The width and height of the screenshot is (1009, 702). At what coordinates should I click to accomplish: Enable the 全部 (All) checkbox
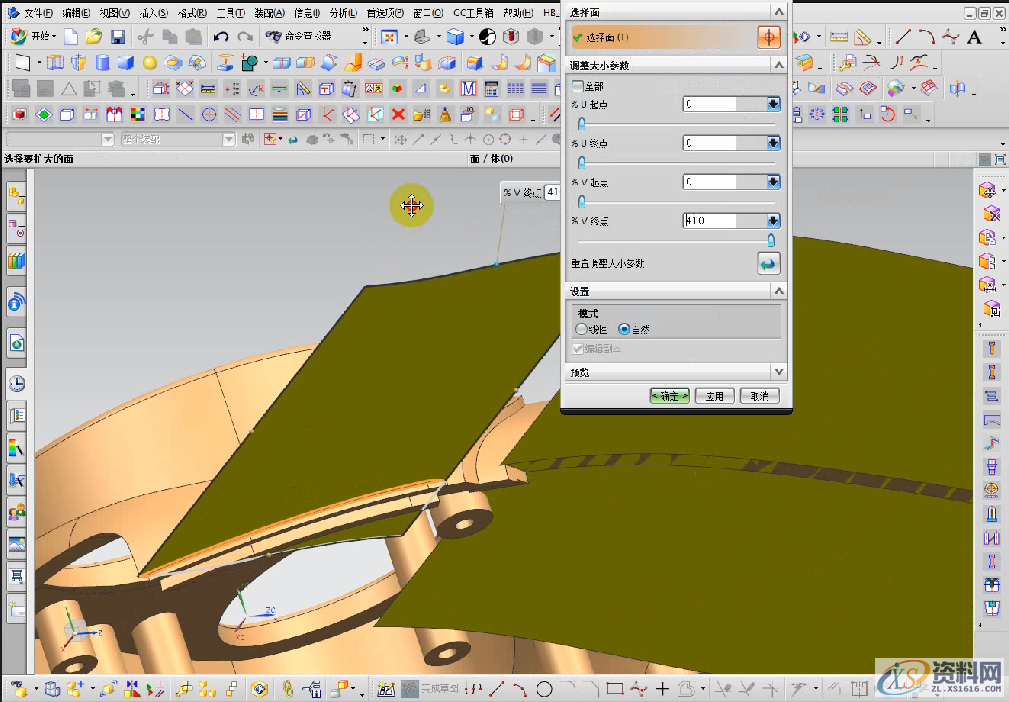click(577, 86)
